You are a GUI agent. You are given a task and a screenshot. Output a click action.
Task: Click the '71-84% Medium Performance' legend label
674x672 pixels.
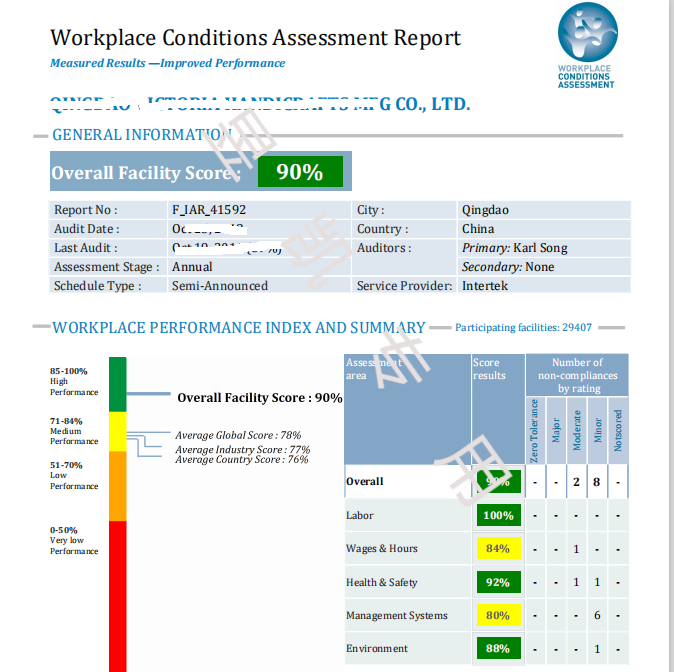[x=74, y=431]
